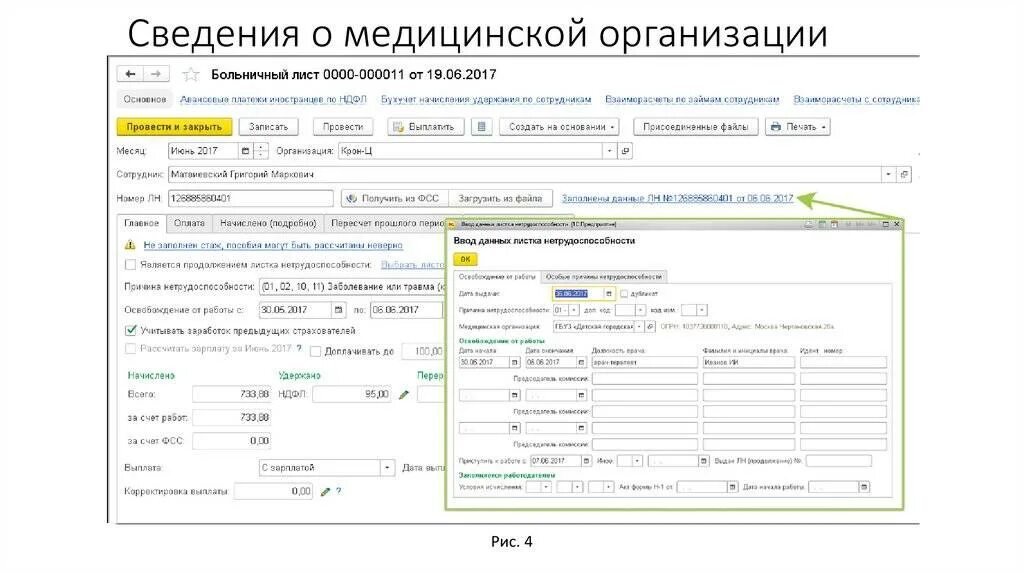Expand the Медицинская организация dropdown
Screen dimensions: 1024x574
point(639,326)
